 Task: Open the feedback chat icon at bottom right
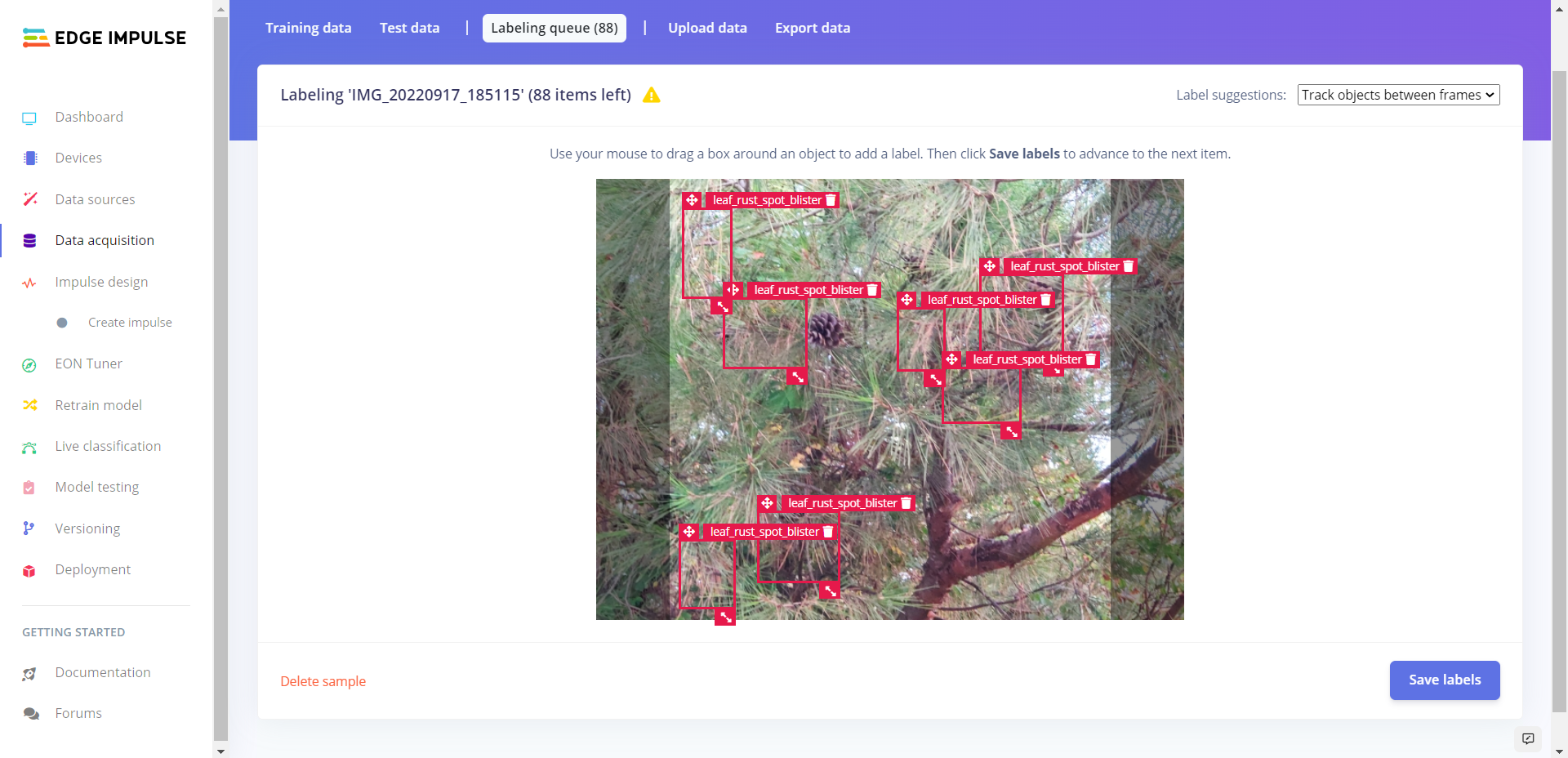(1527, 738)
